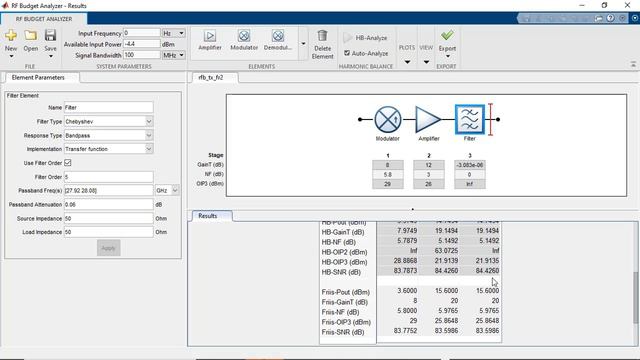Click the HB-OIP3 value 28.8868

pyautogui.click(x=405, y=261)
